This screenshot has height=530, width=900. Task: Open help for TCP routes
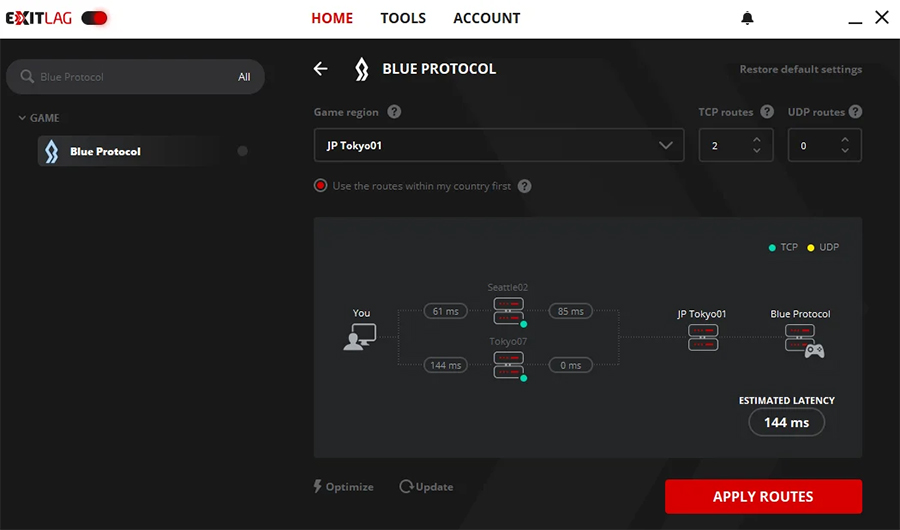[767, 112]
